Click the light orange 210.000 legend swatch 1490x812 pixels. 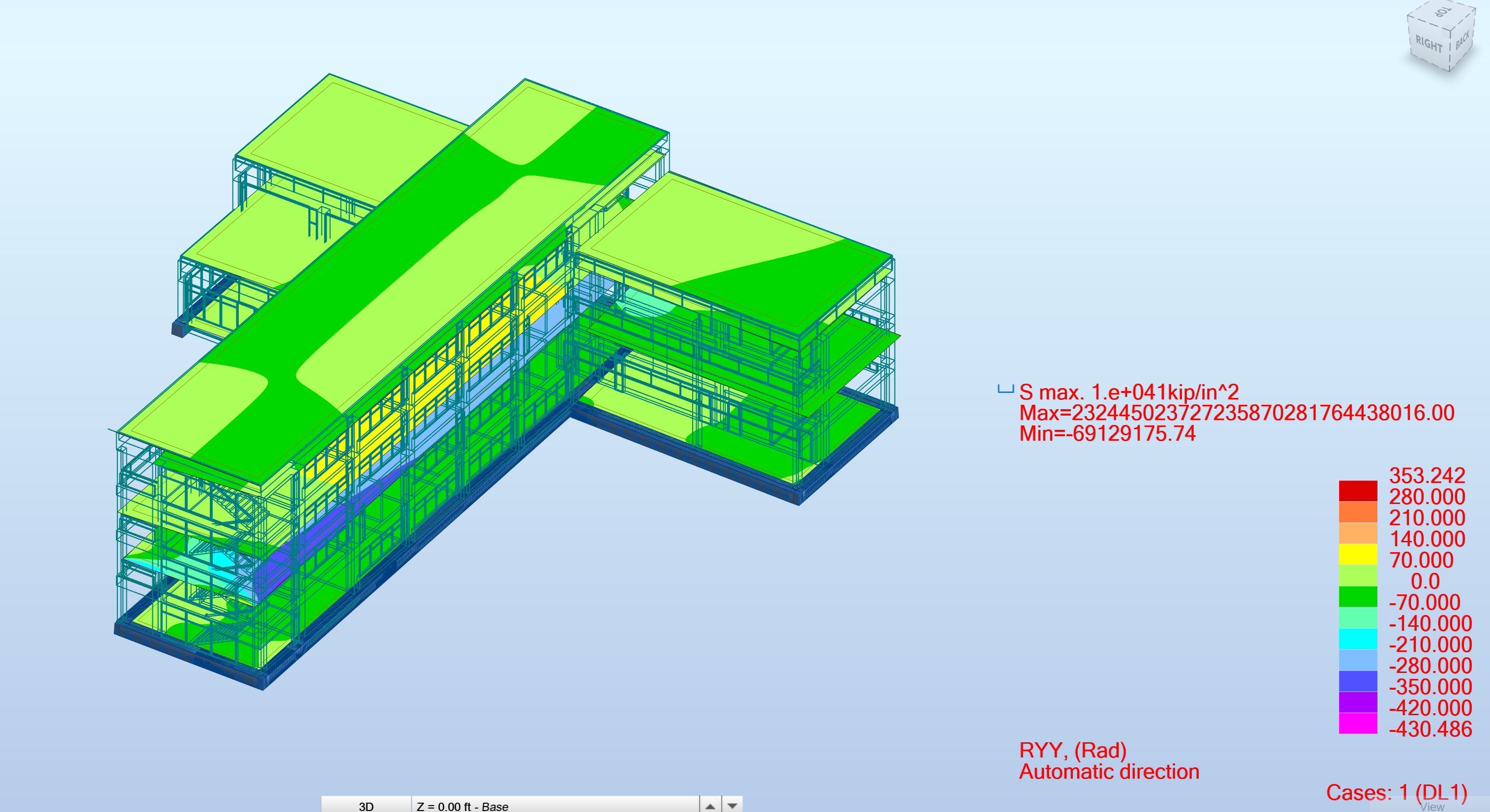click(1357, 533)
